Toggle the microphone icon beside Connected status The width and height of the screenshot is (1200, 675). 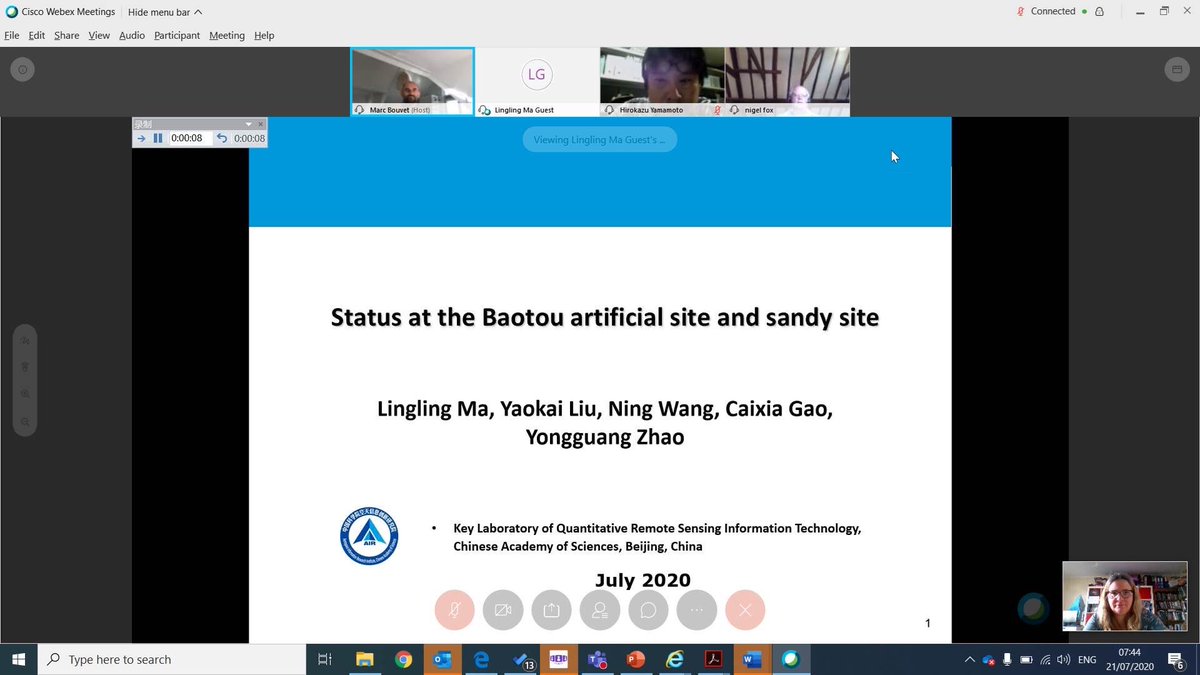pos(1020,11)
